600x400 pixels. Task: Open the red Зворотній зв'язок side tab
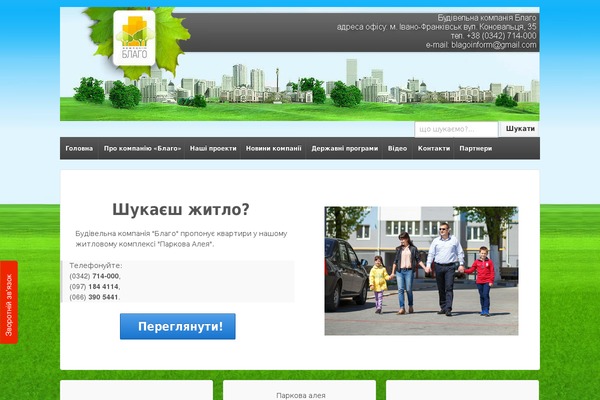[x=8, y=307]
